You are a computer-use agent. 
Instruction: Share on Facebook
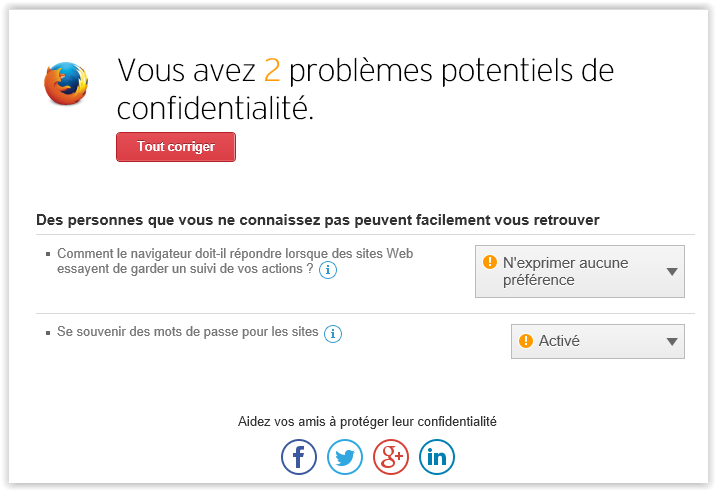299,458
